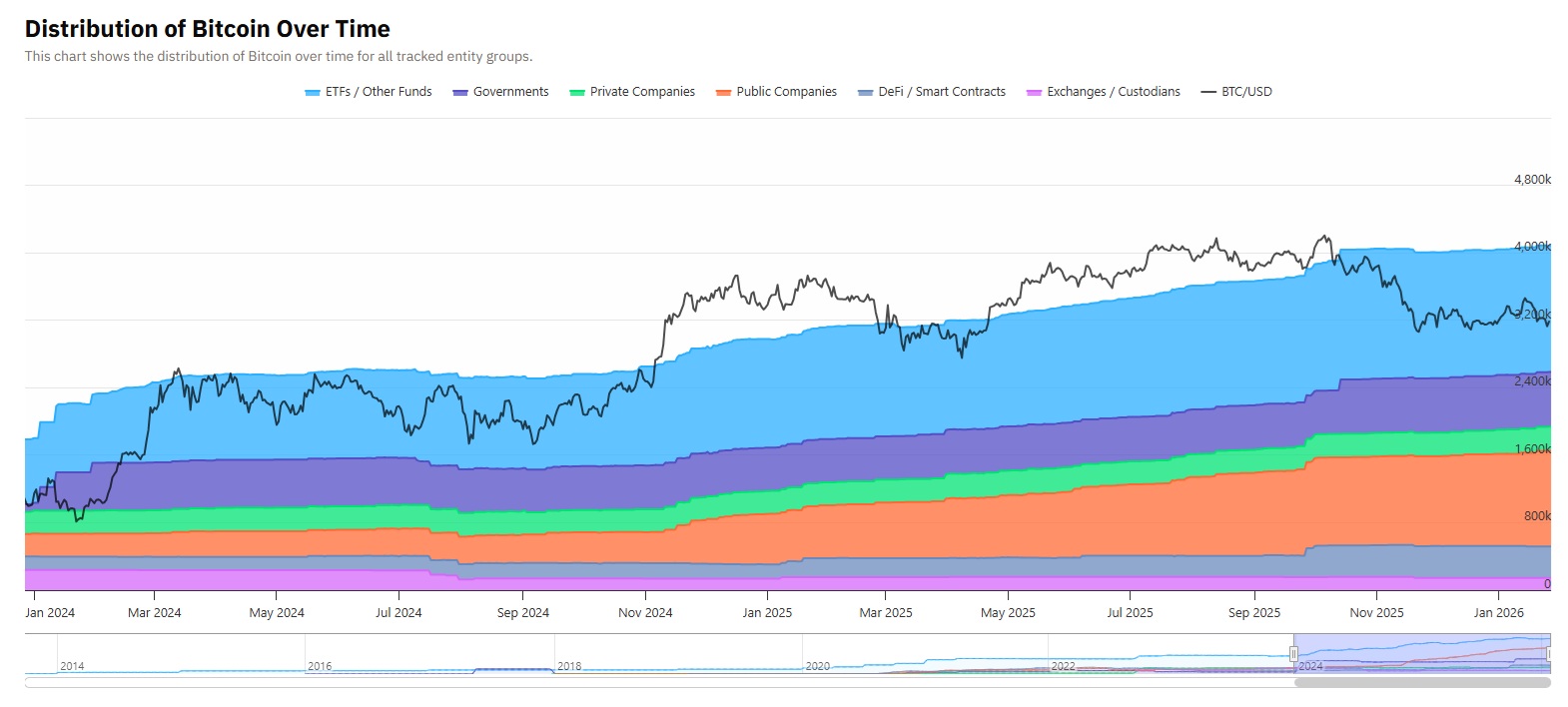Click the Private Companies green legend marker

576,93
